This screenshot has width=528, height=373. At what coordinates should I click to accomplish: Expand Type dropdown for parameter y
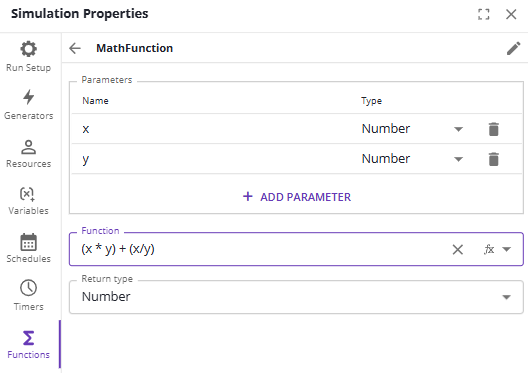pyautogui.click(x=458, y=159)
